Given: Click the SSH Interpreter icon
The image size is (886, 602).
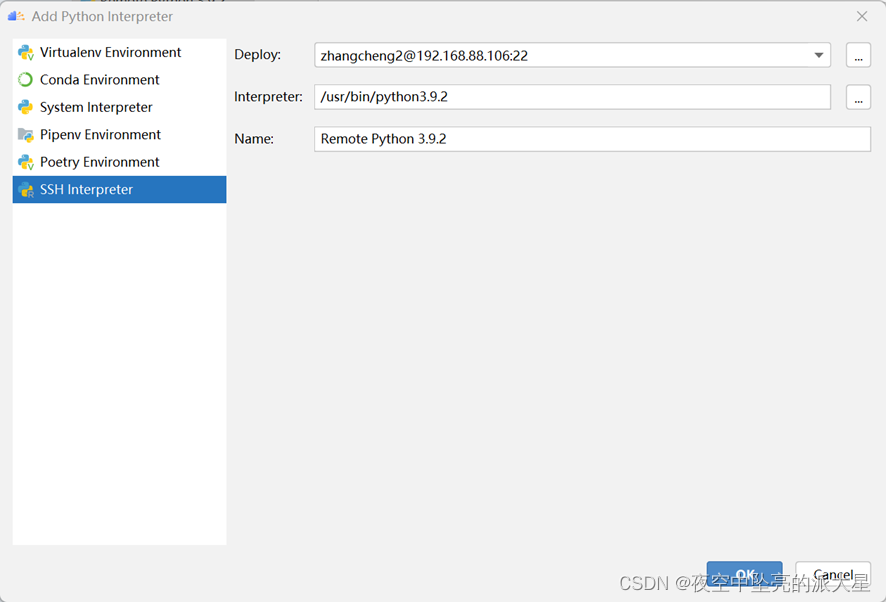Looking at the screenshot, I should tap(24, 189).
